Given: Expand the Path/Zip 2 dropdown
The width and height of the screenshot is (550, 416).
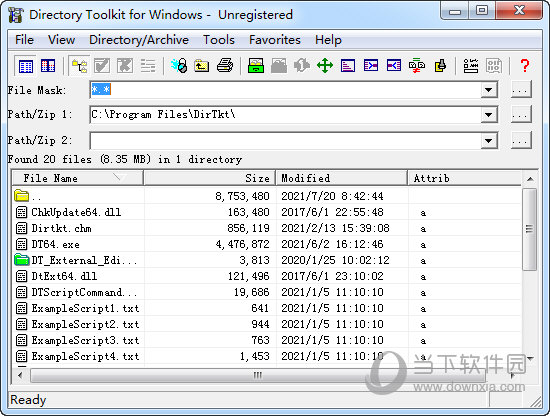Looking at the screenshot, I should pyautogui.click(x=488, y=141).
